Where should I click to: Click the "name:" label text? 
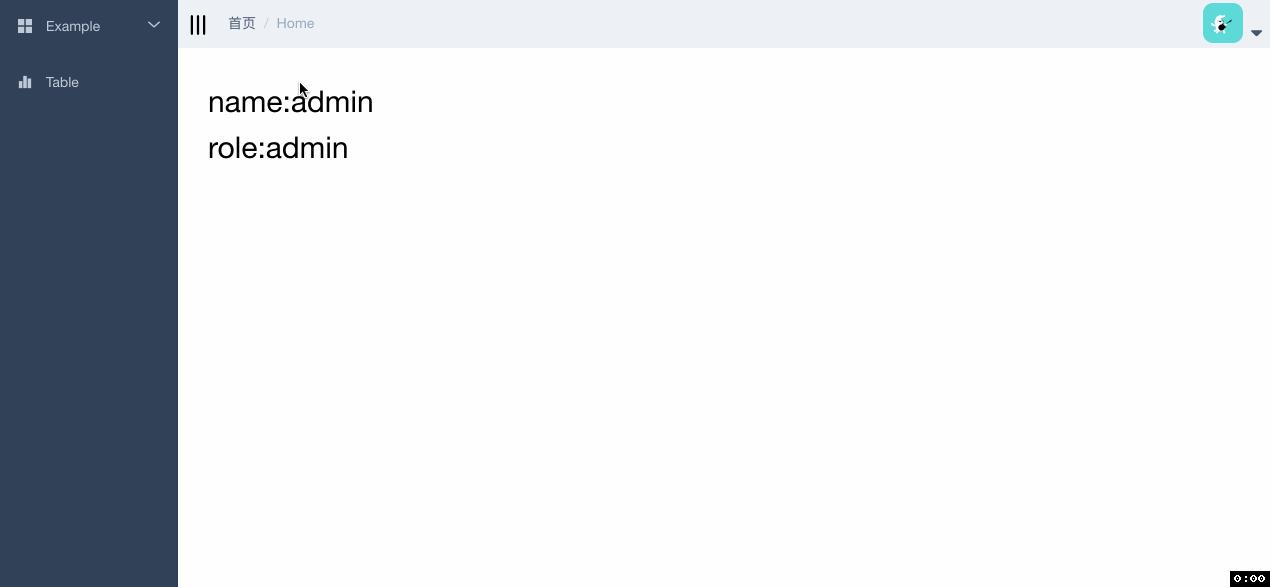coord(248,102)
